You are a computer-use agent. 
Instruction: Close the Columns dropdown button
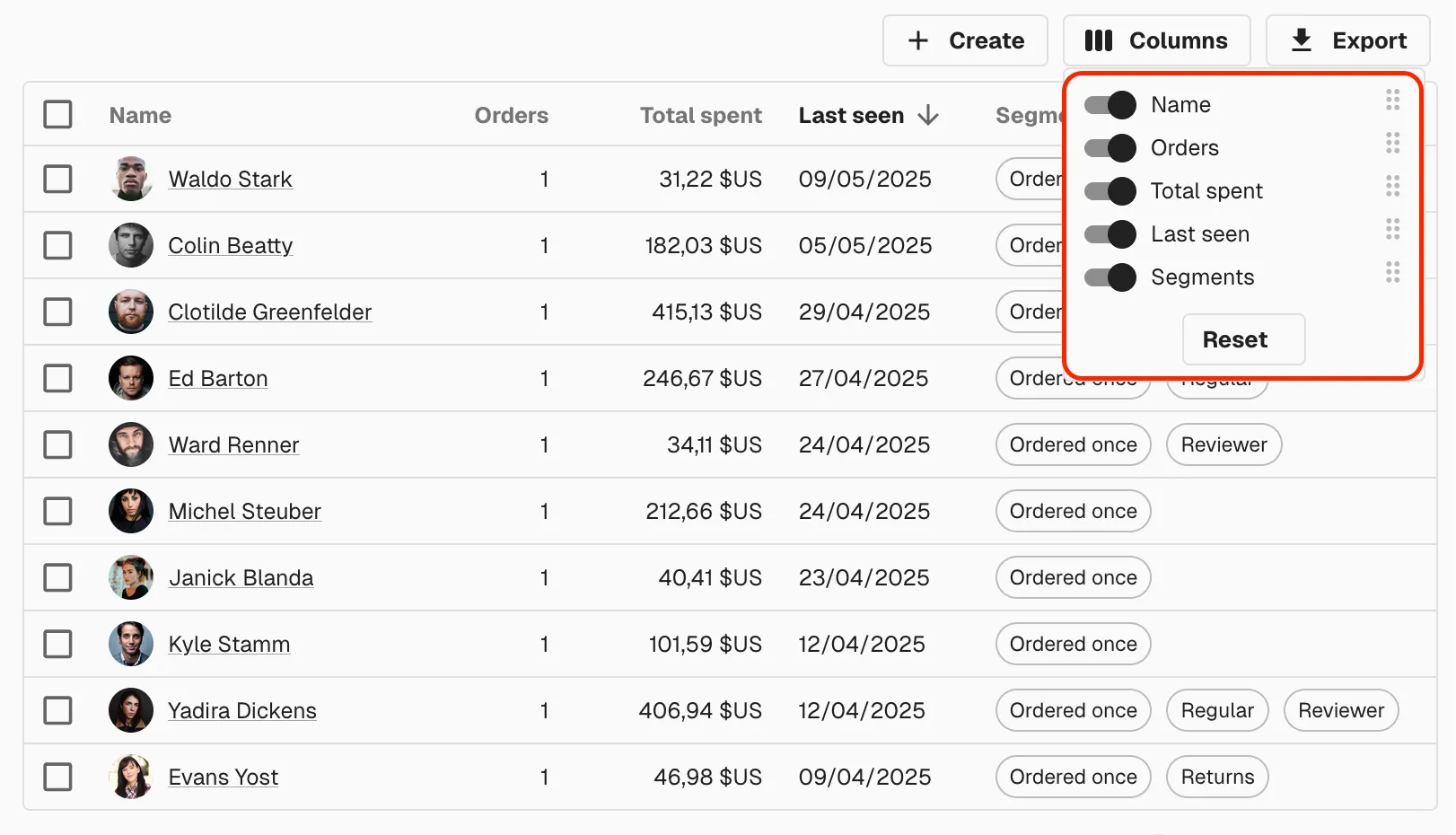(1156, 40)
